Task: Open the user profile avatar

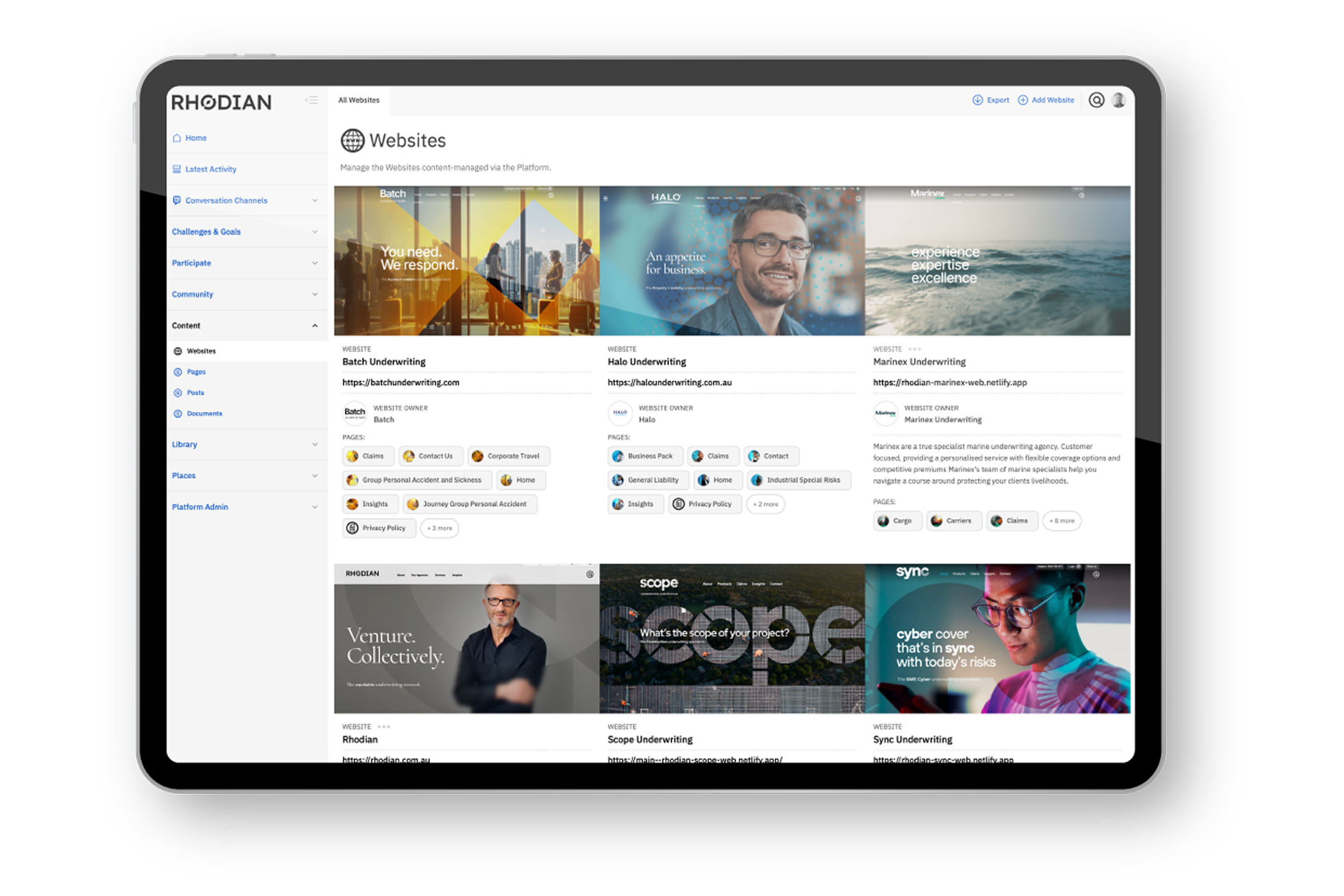Action: [1119, 100]
